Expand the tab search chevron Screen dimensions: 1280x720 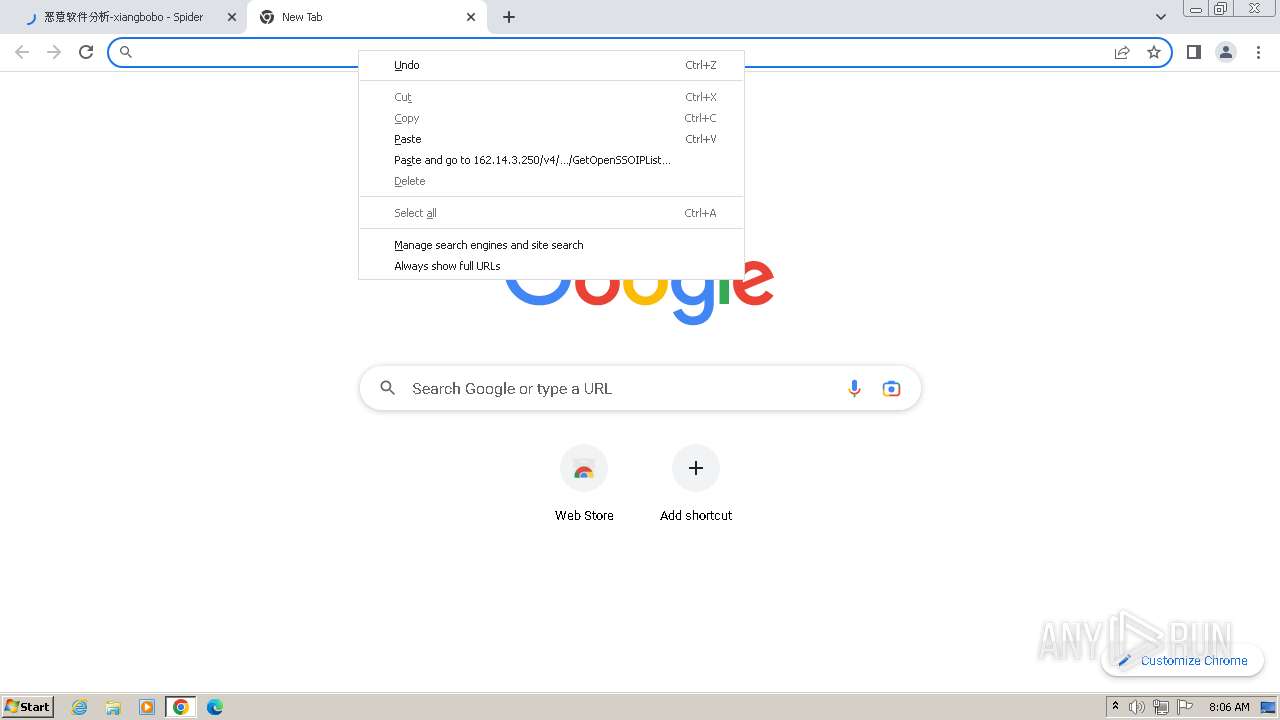(1161, 17)
